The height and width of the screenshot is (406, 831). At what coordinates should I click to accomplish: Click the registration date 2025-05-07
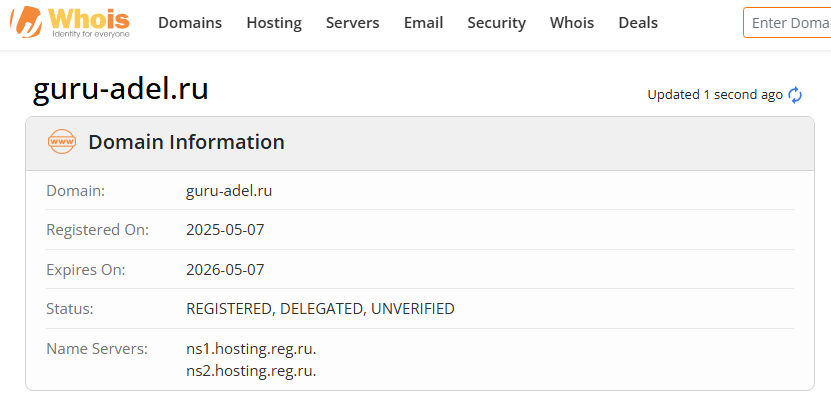point(225,230)
